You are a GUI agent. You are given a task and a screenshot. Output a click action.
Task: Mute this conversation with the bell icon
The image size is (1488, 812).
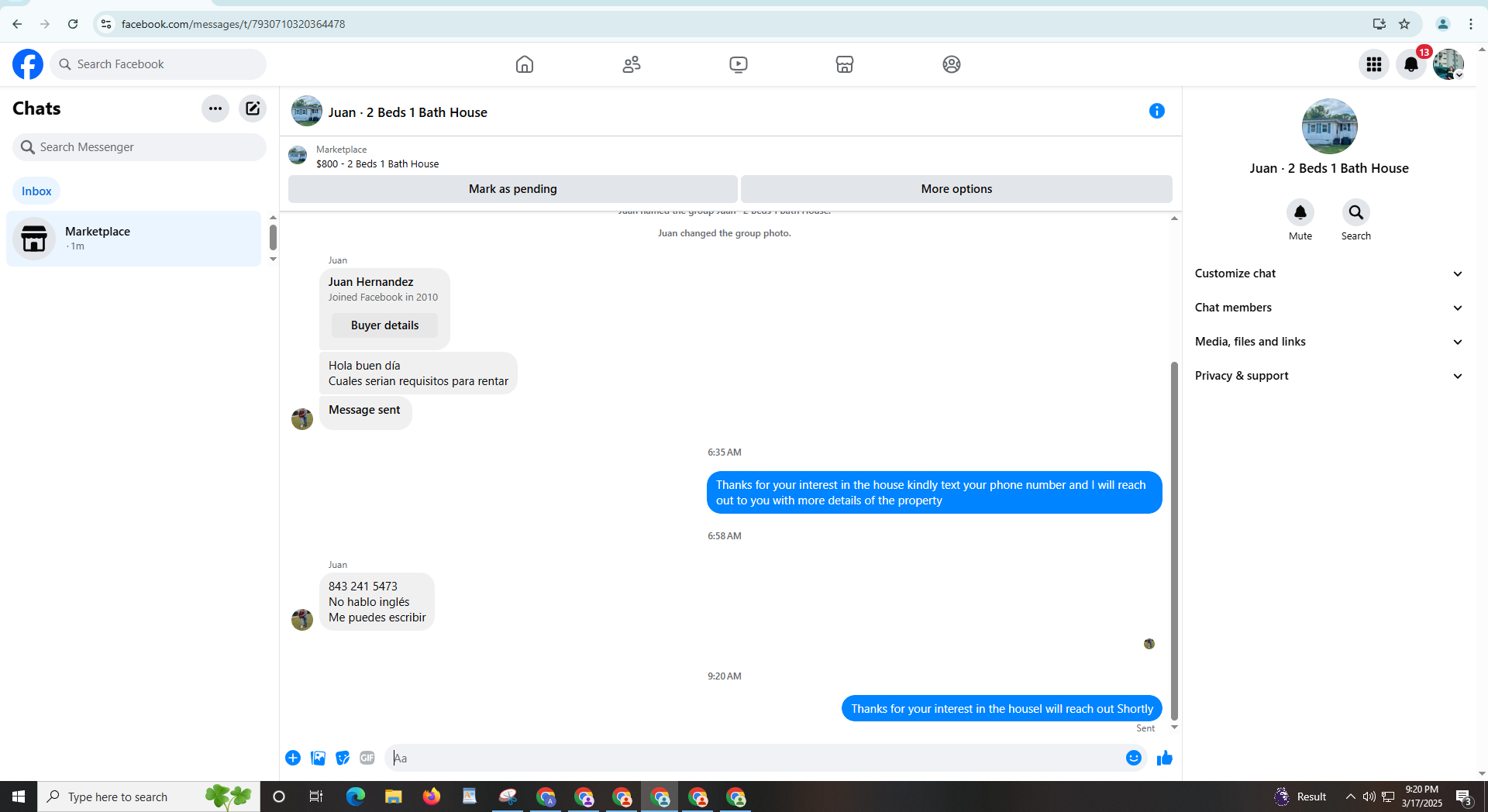click(1300, 212)
